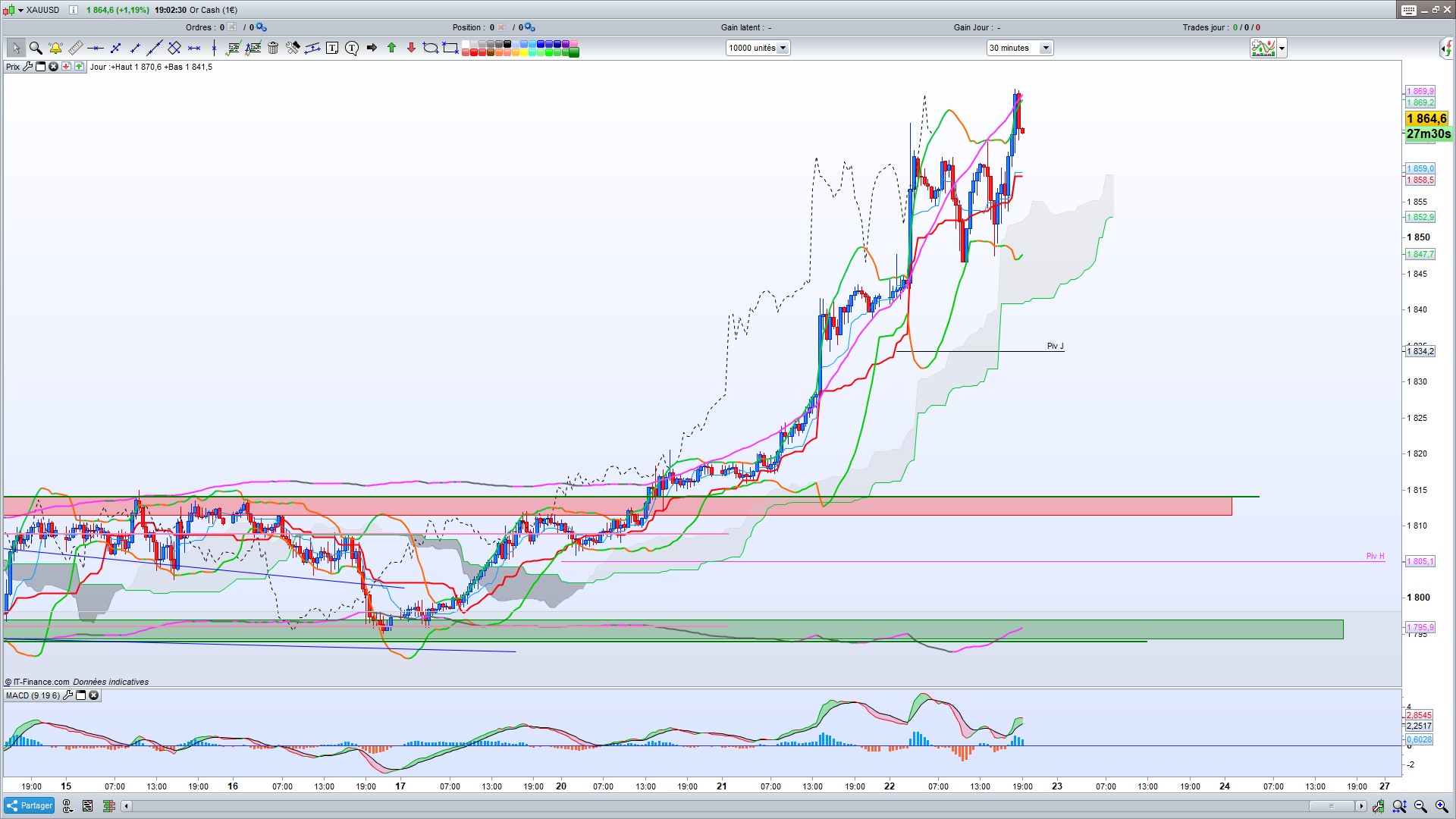The height and width of the screenshot is (819, 1456).
Task: Open the Position settings gear
Action: coord(529,27)
